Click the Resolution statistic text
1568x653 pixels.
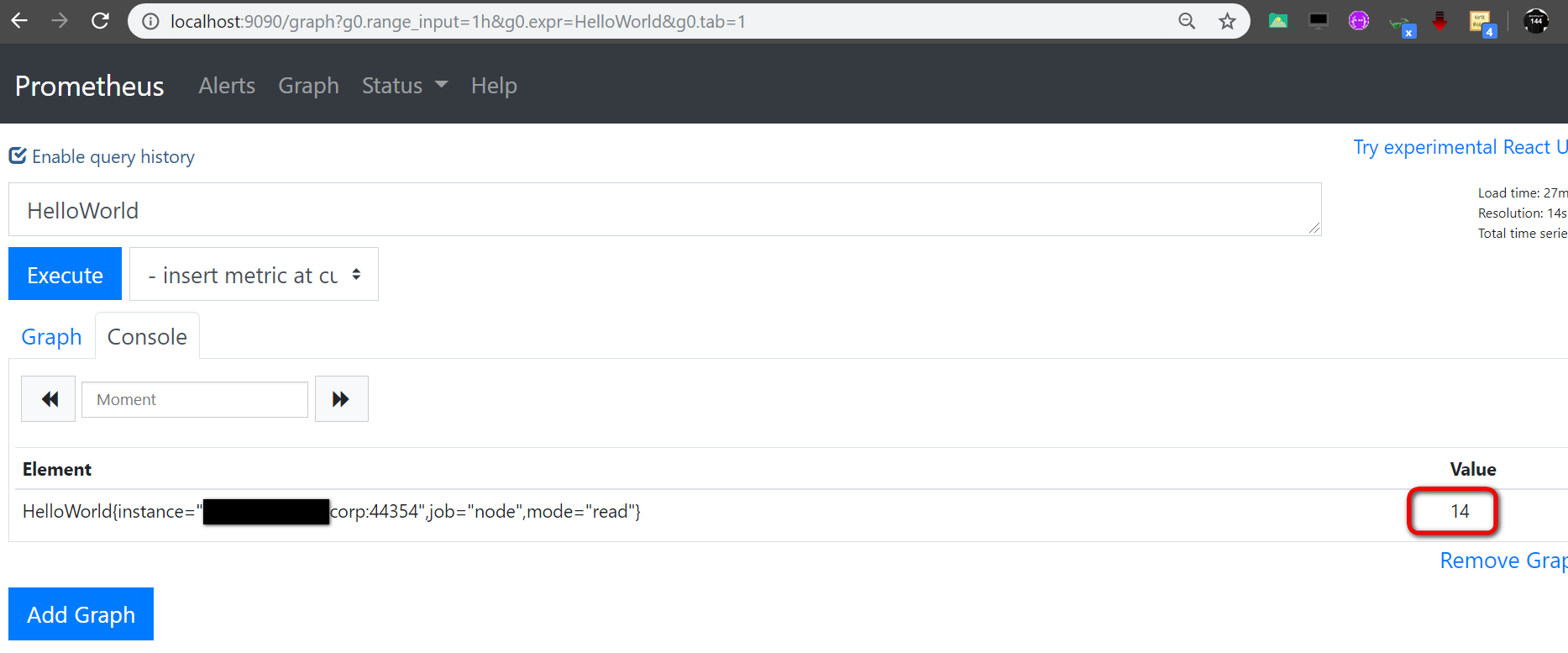(x=1523, y=213)
